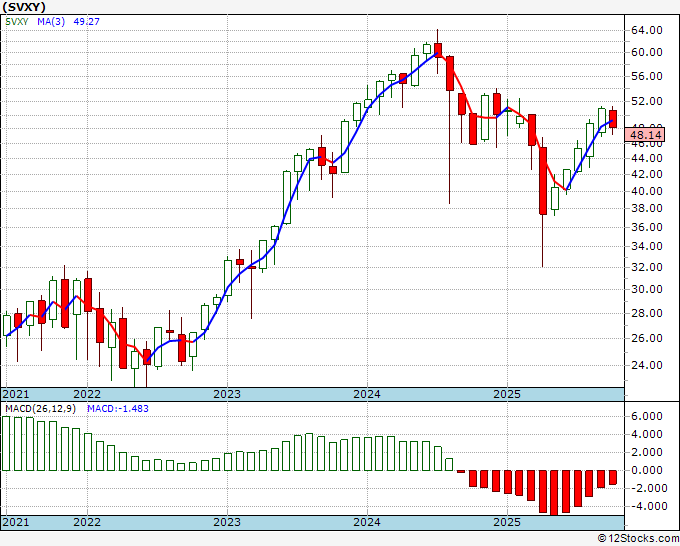Viewport: 680px width, 546px height.
Task: Click the 4.000 MACD axis label
Action: (x=647, y=434)
